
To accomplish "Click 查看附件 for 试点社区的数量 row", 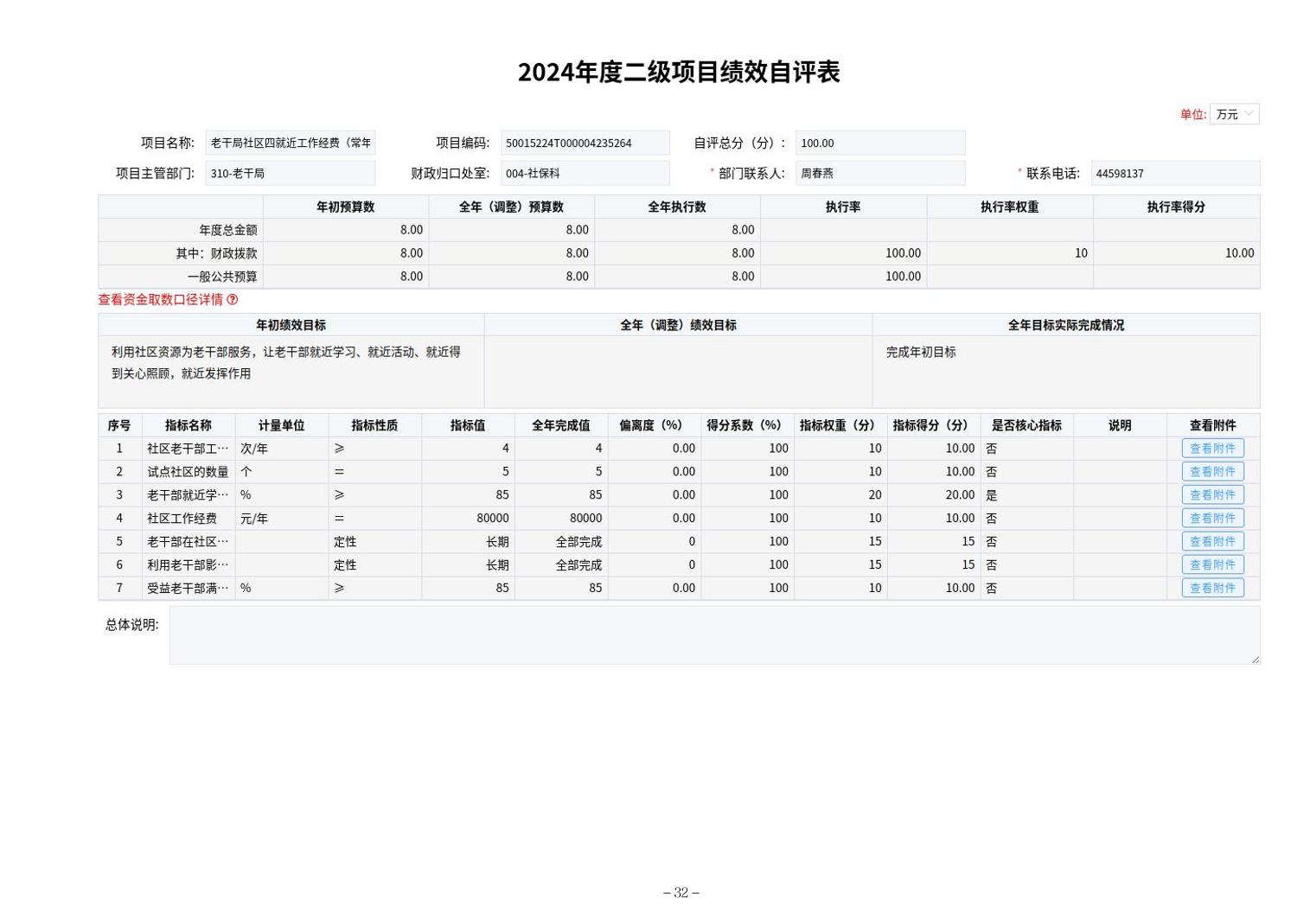I will (x=1212, y=471).
